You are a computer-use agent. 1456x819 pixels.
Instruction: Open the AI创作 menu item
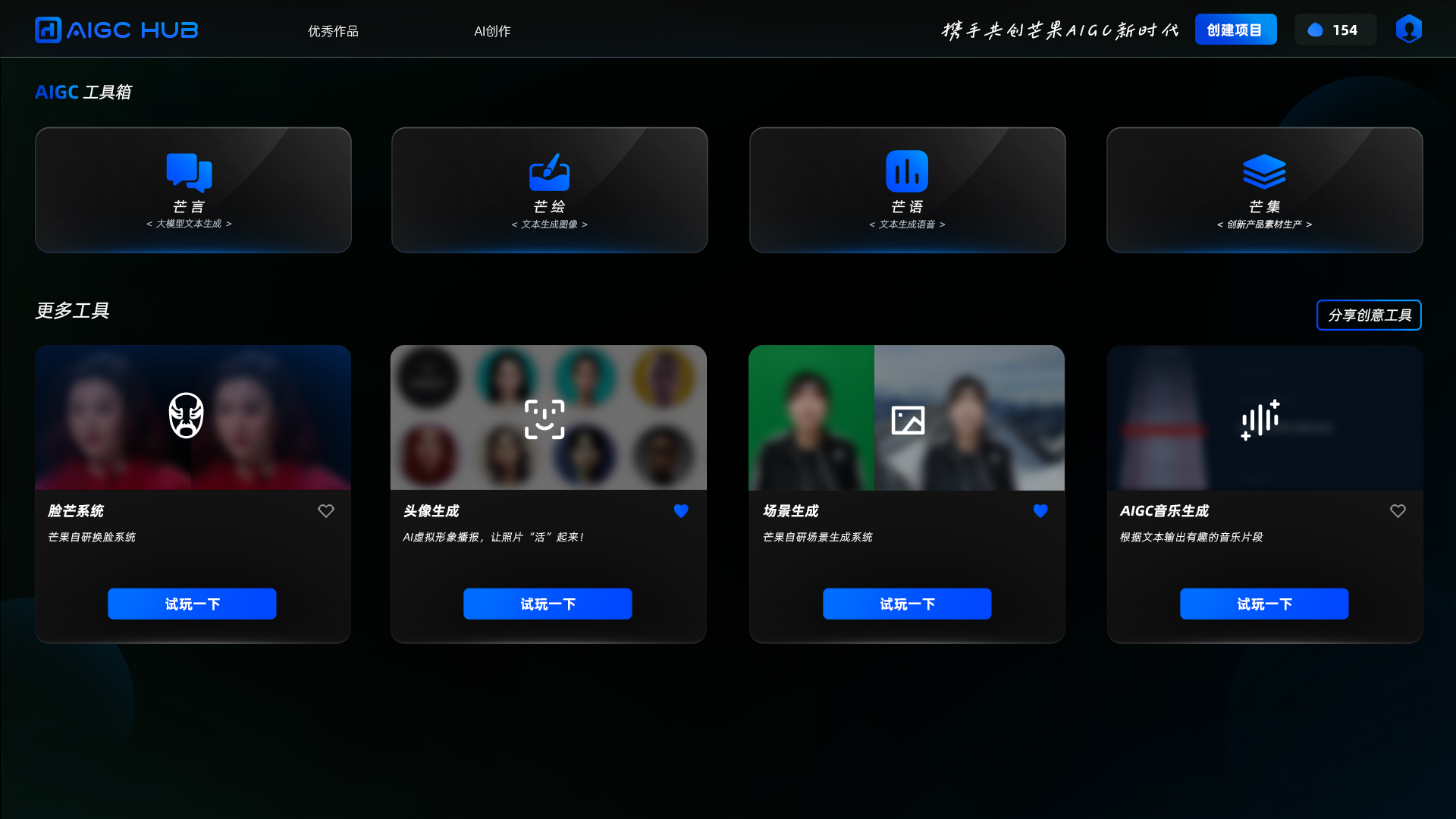click(492, 31)
